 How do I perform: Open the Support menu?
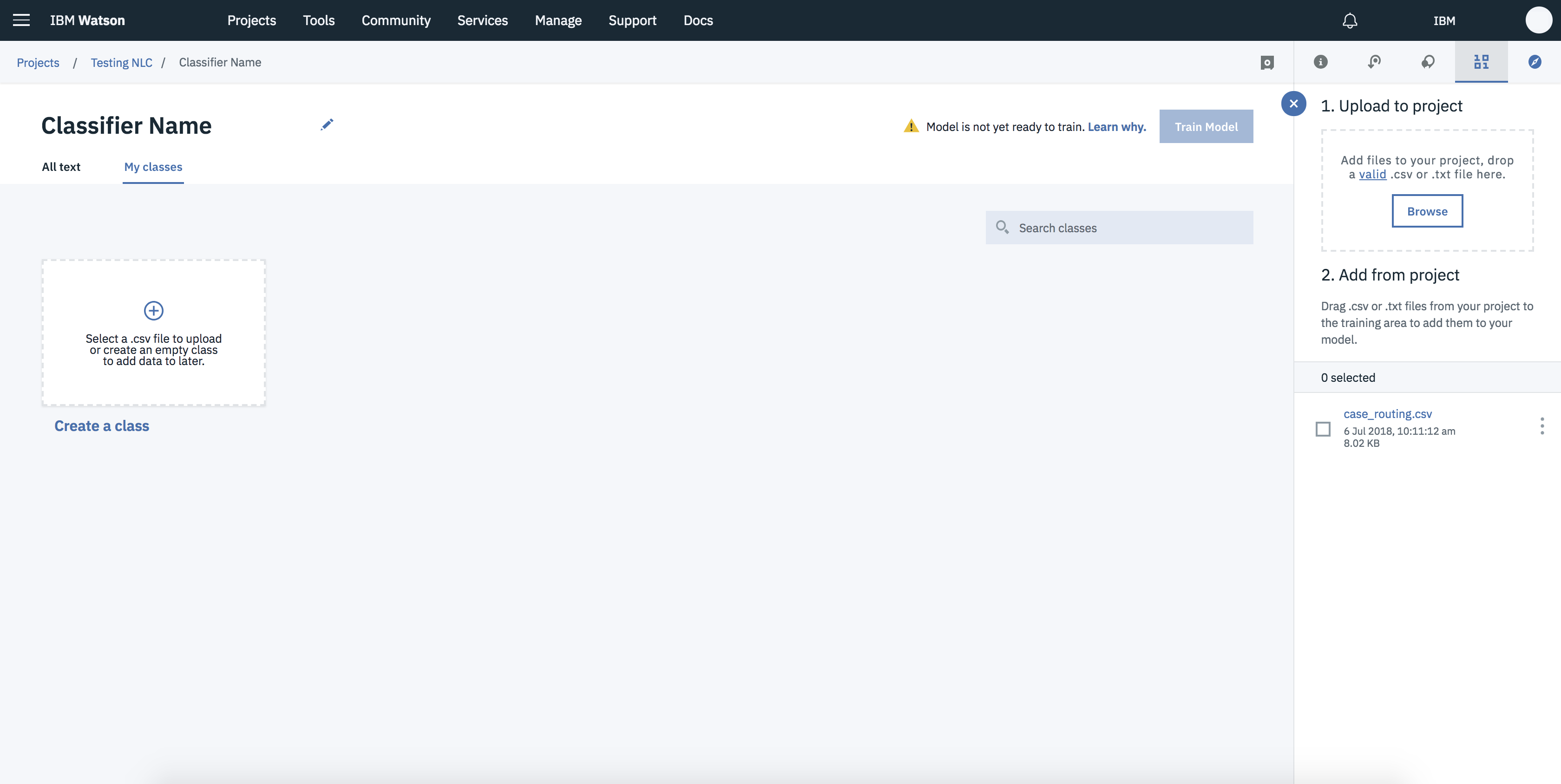[632, 20]
